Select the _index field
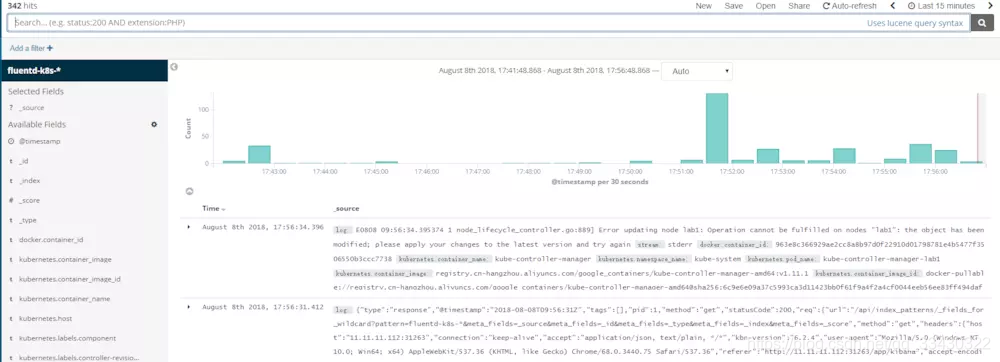Image resolution: width=1000 pixels, height=362 pixels. coord(29,181)
